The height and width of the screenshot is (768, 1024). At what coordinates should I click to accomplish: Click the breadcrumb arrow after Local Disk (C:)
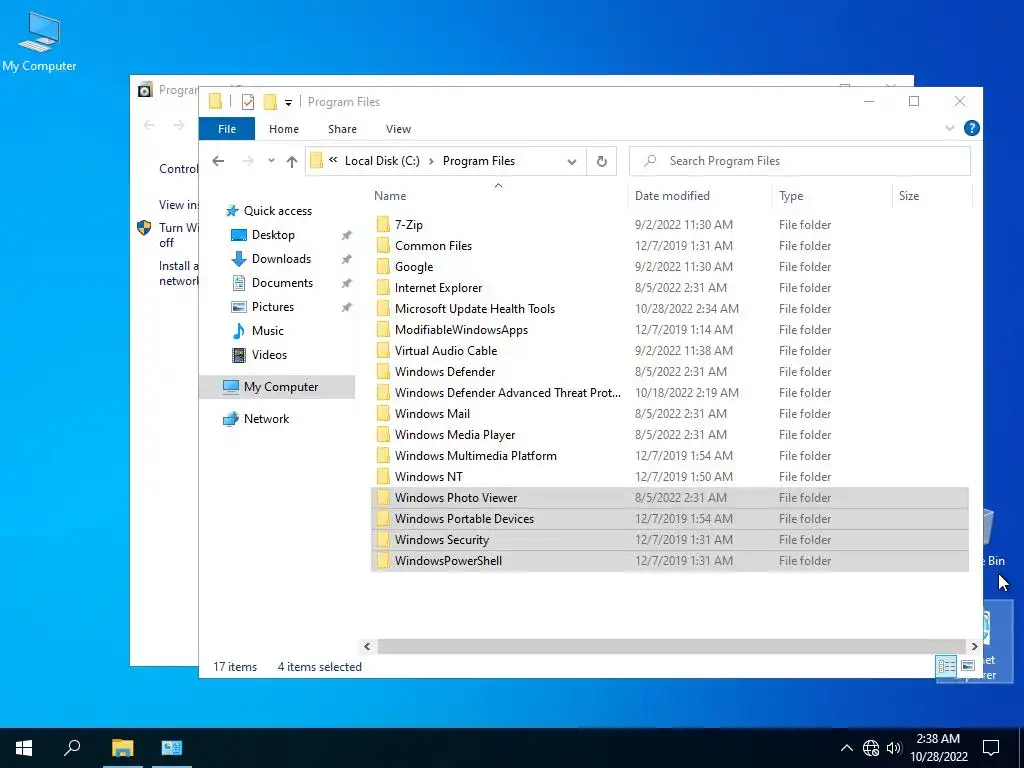coord(431,161)
